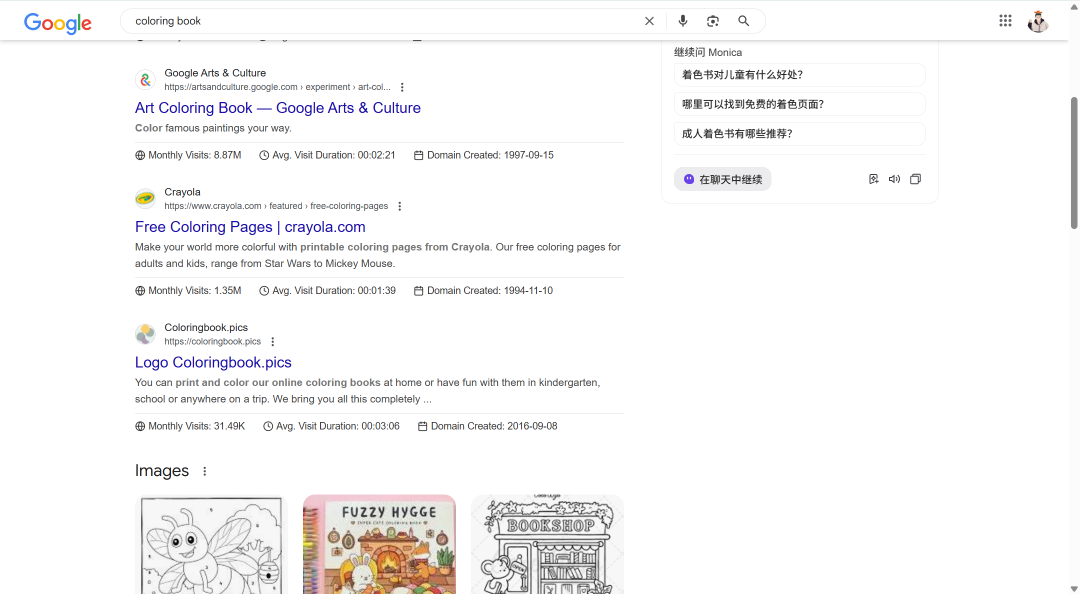
Task: Click the Coloringbook.pics site name text
Action: pyautogui.click(x=206, y=328)
